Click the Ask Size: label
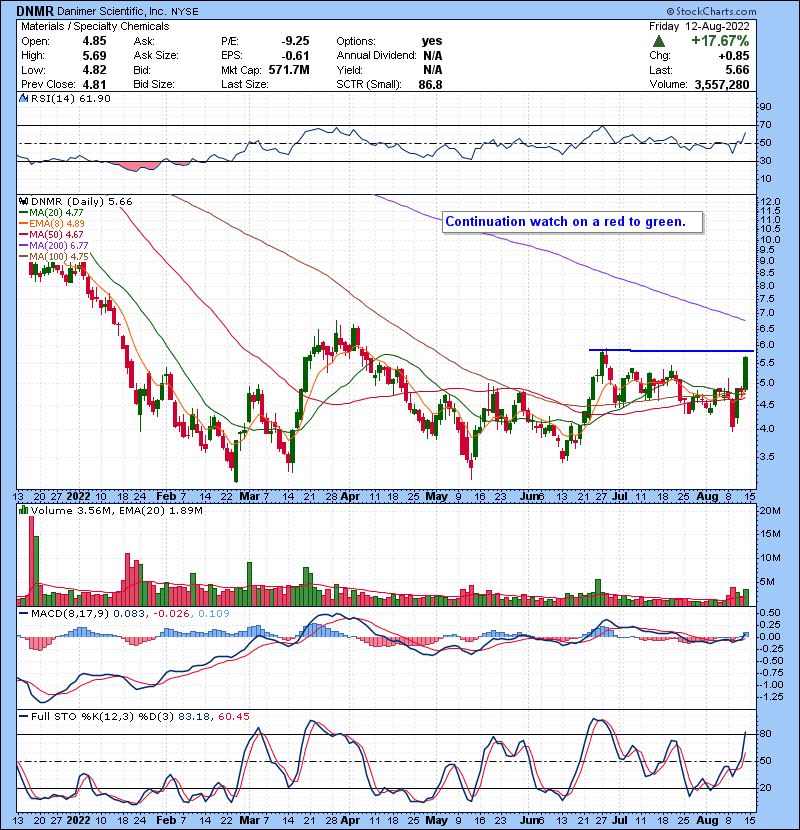800x830 pixels. [x=156, y=55]
